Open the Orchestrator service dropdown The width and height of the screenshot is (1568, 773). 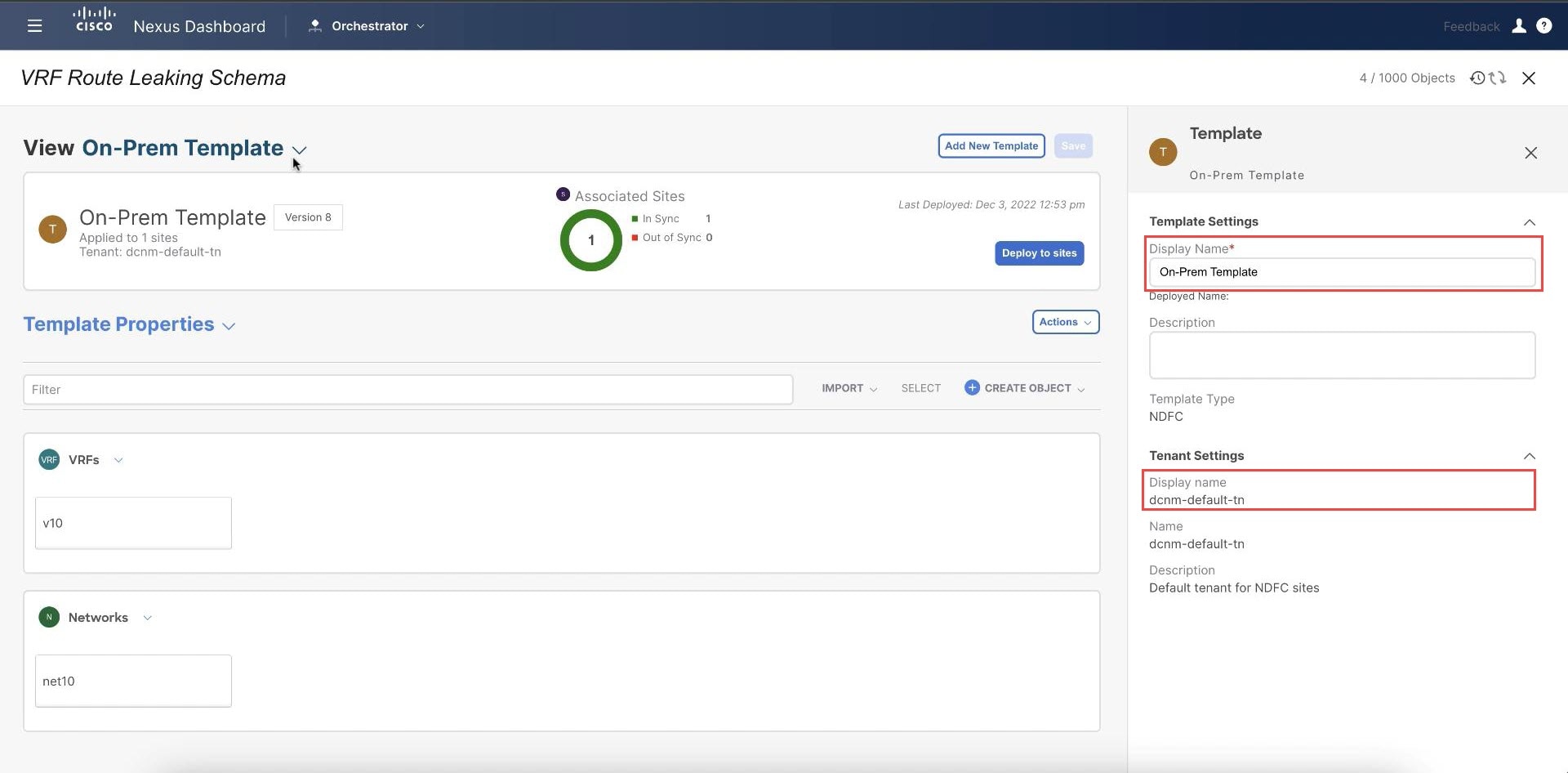(x=367, y=26)
